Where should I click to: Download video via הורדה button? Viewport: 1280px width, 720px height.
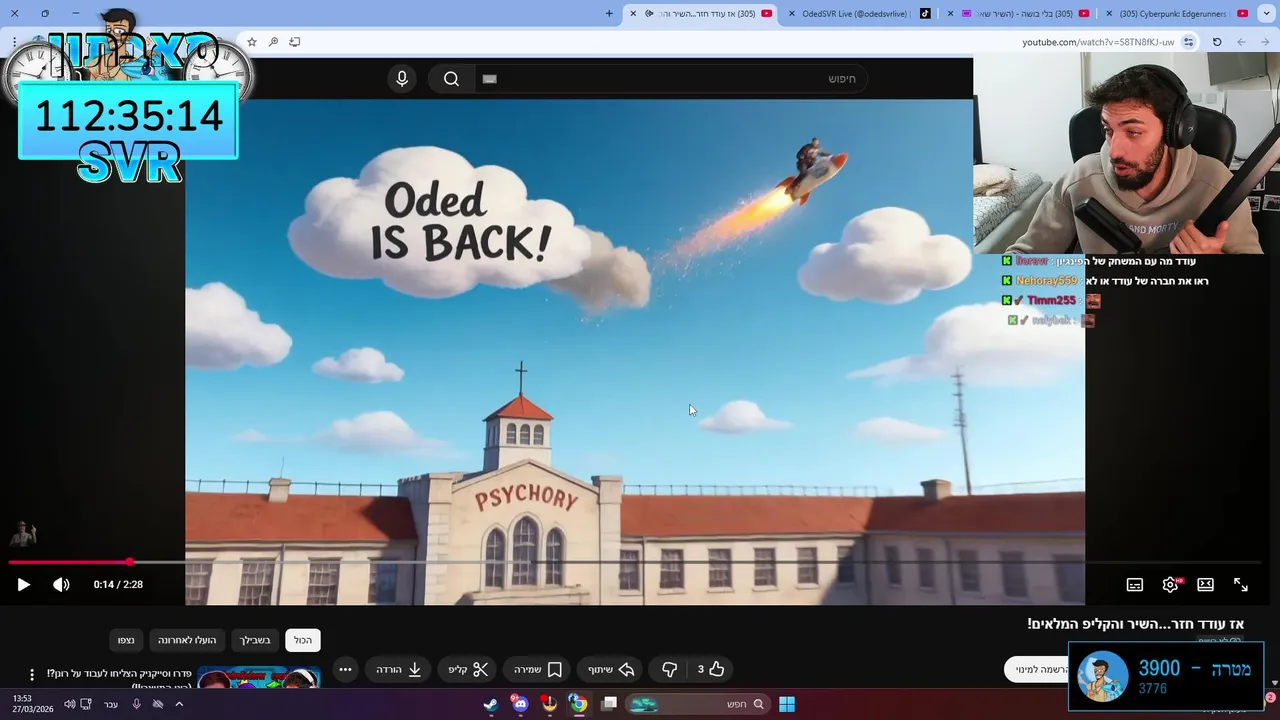[398, 669]
